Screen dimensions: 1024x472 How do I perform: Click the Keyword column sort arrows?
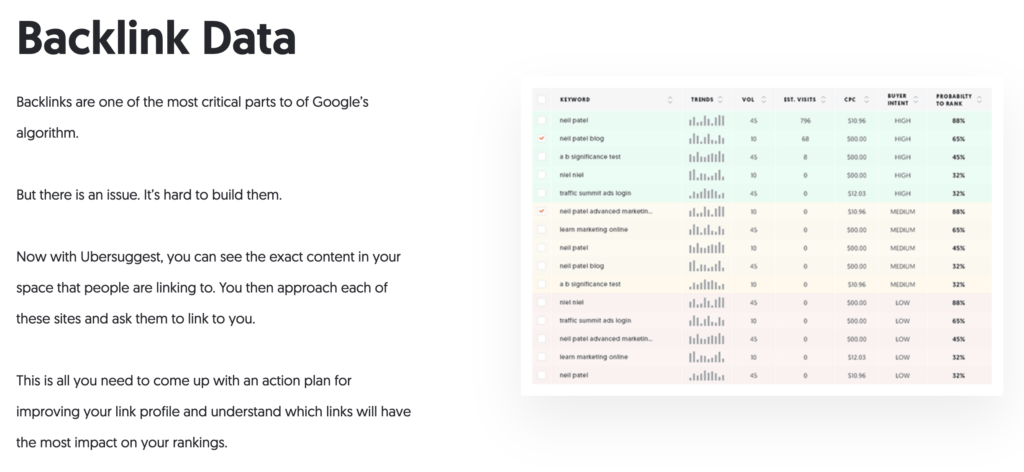point(670,100)
